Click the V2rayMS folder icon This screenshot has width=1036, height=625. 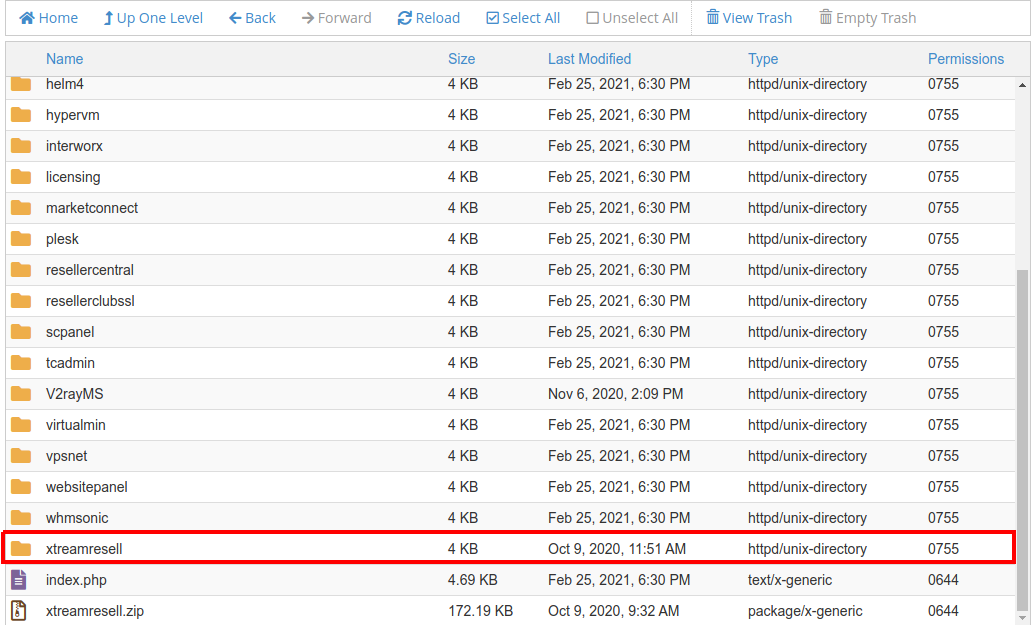pyautogui.click(x=21, y=393)
